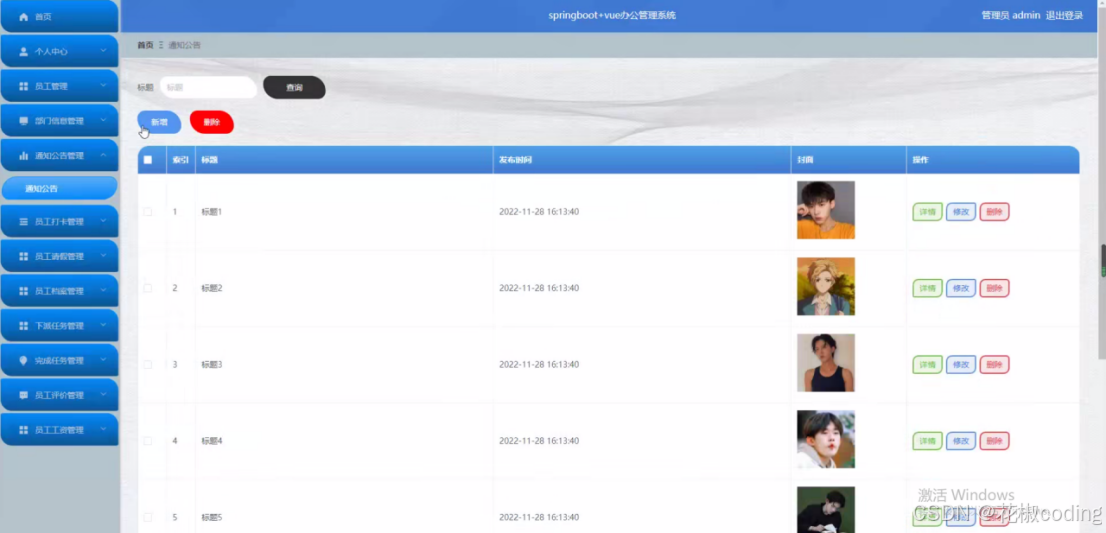Screen dimensions: 1106x533
Task: Open the 通知公告 submenu item
Action: pos(59,188)
